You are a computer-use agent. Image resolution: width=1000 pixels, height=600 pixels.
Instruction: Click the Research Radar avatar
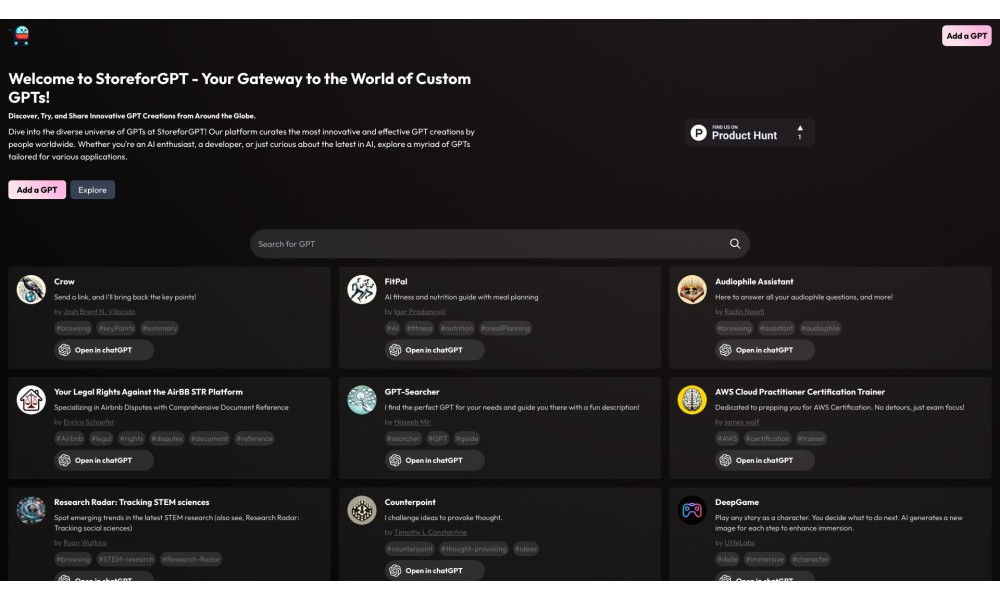coord(31,510)
